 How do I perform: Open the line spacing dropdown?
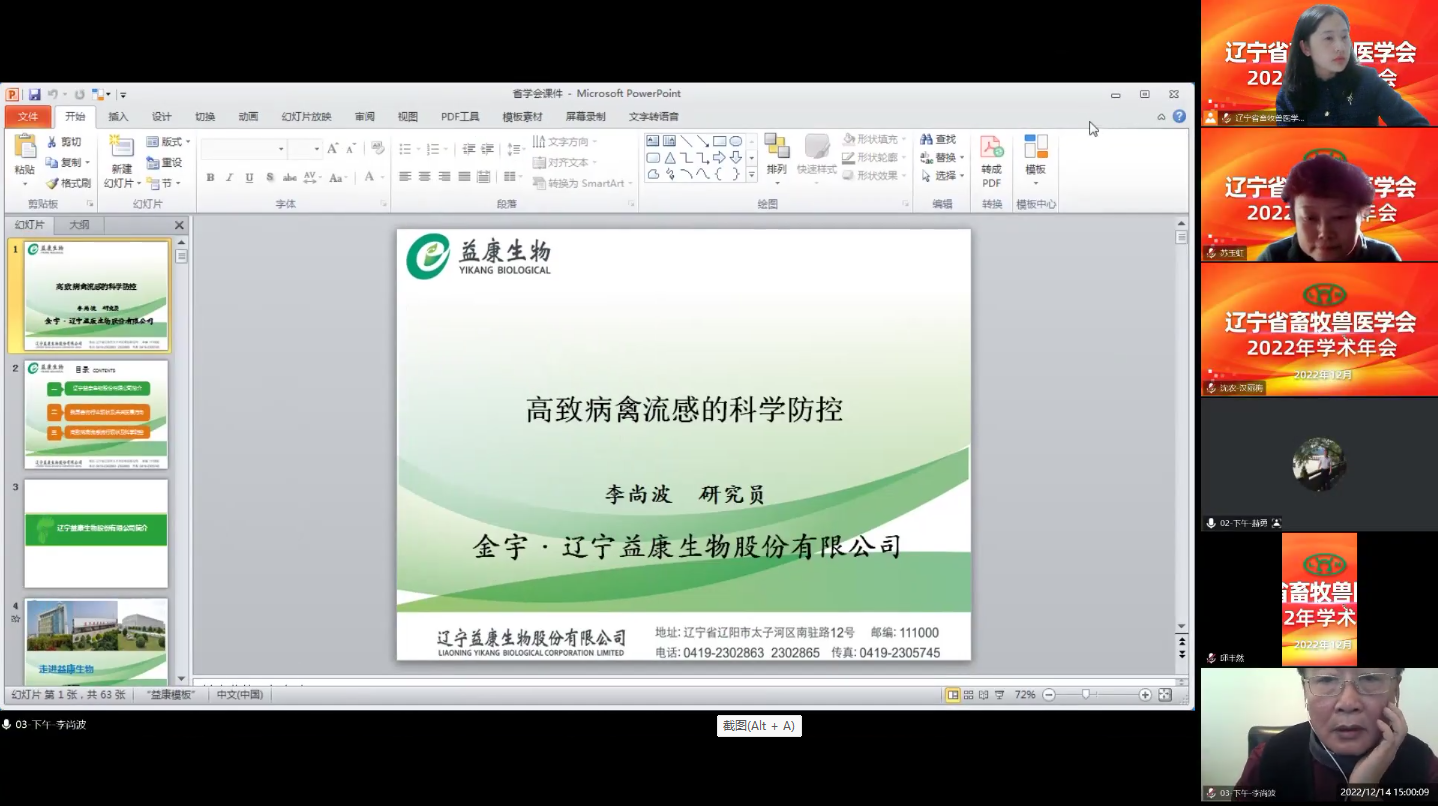point(515,149)
